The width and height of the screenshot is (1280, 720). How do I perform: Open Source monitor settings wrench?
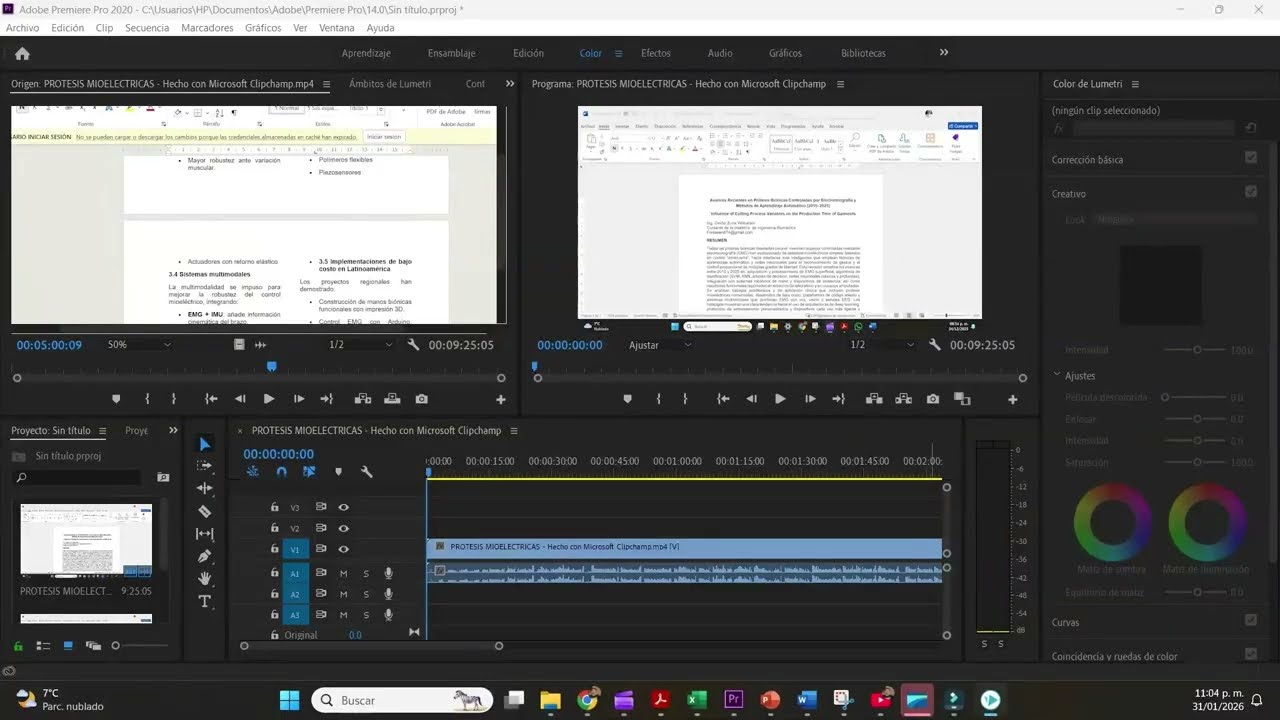(414, 344)
